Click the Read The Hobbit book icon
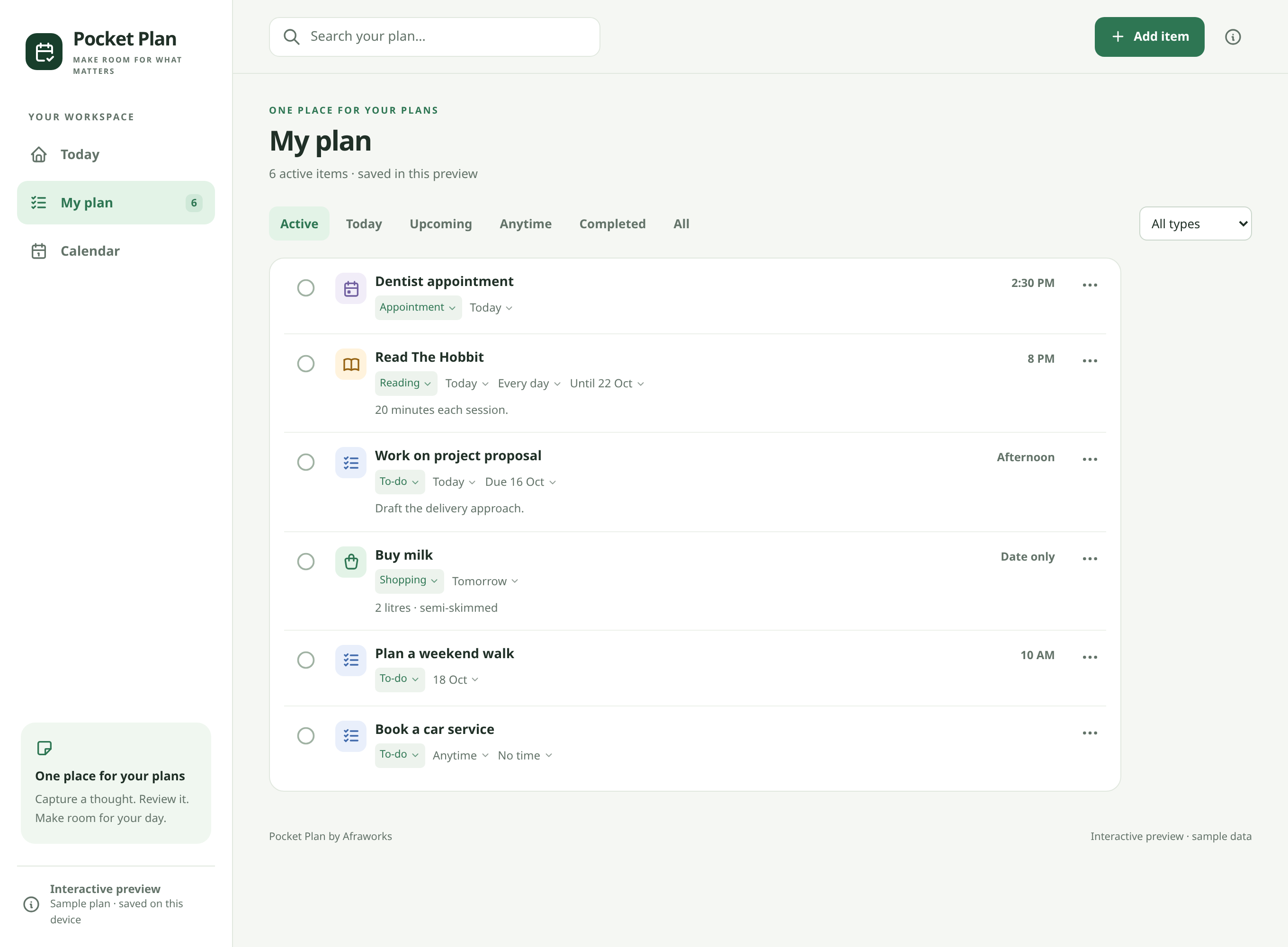Screen dimensions: 1288x947 pyautogui.click(x=351, y=364)
